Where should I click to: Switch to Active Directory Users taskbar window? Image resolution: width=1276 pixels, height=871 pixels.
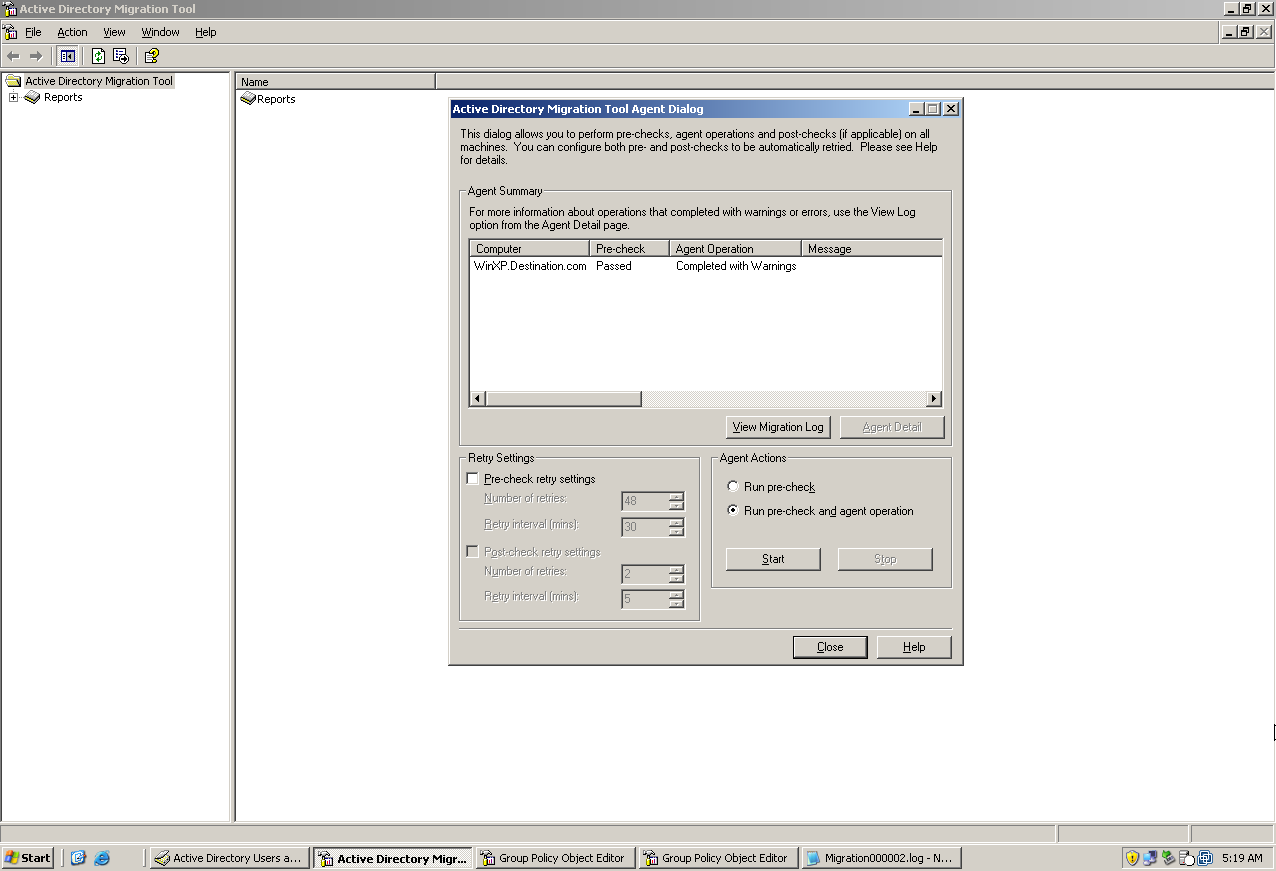coord(229,858)
